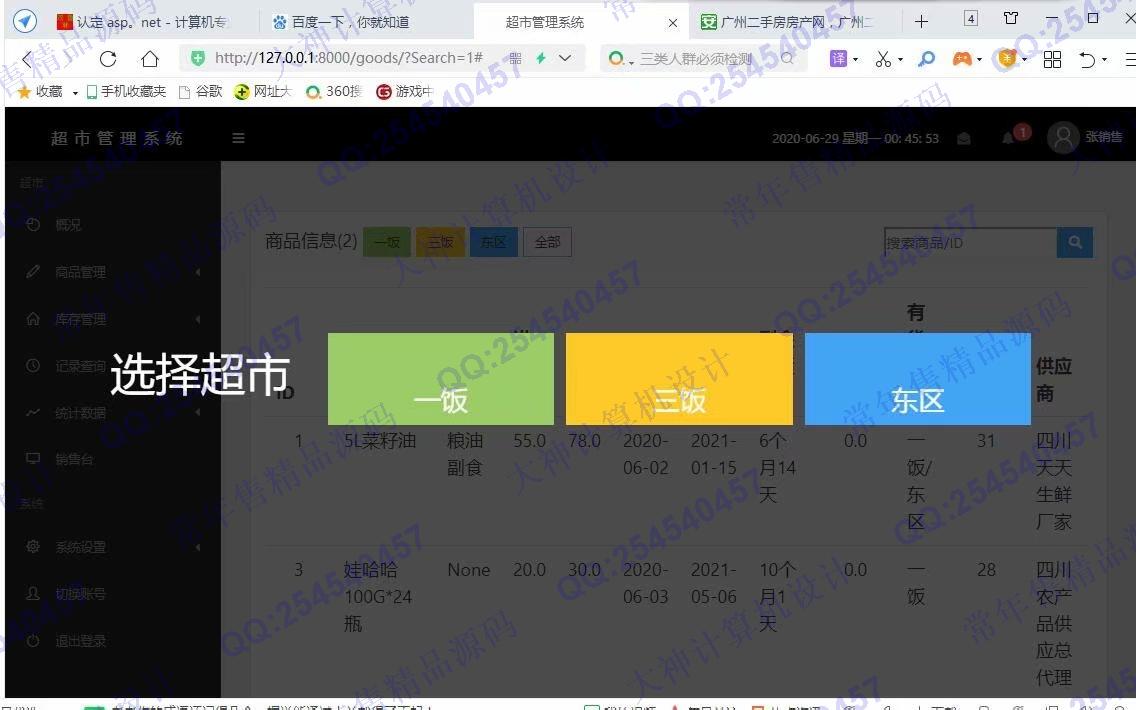
Task: Click the address bar URL field
Action: point(348,58)
